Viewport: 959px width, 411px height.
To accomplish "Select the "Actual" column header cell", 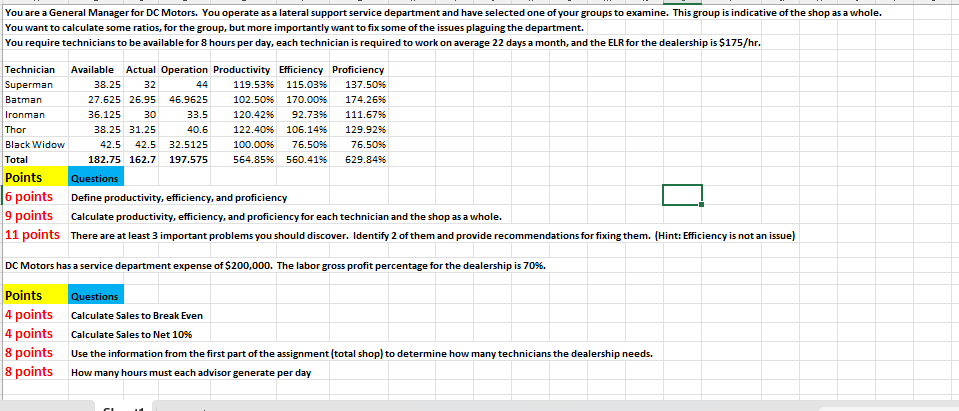I will pos(141,70).
